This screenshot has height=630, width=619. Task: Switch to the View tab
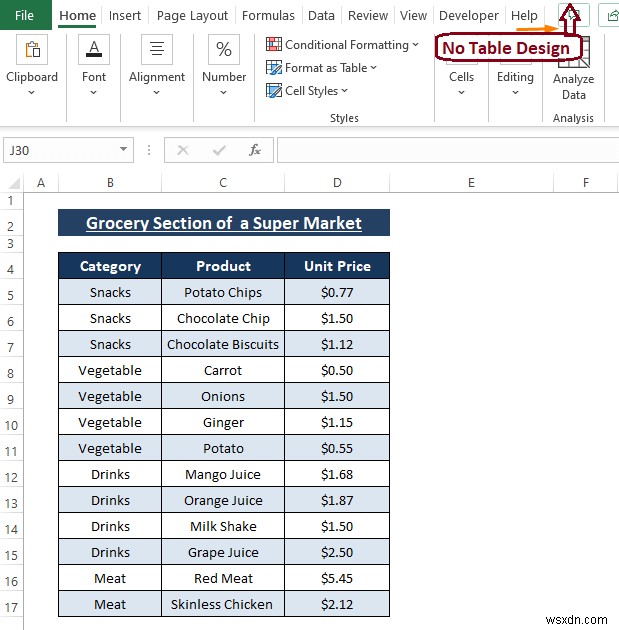(x=413, y=15)
